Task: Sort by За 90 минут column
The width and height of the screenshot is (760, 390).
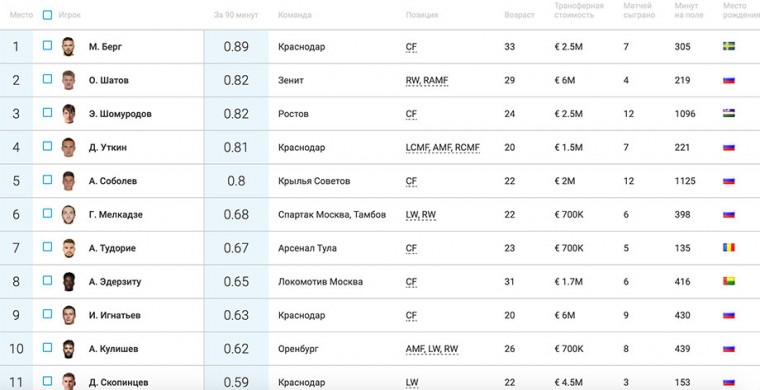Action: pyautogui.click(x=236, y=15)
